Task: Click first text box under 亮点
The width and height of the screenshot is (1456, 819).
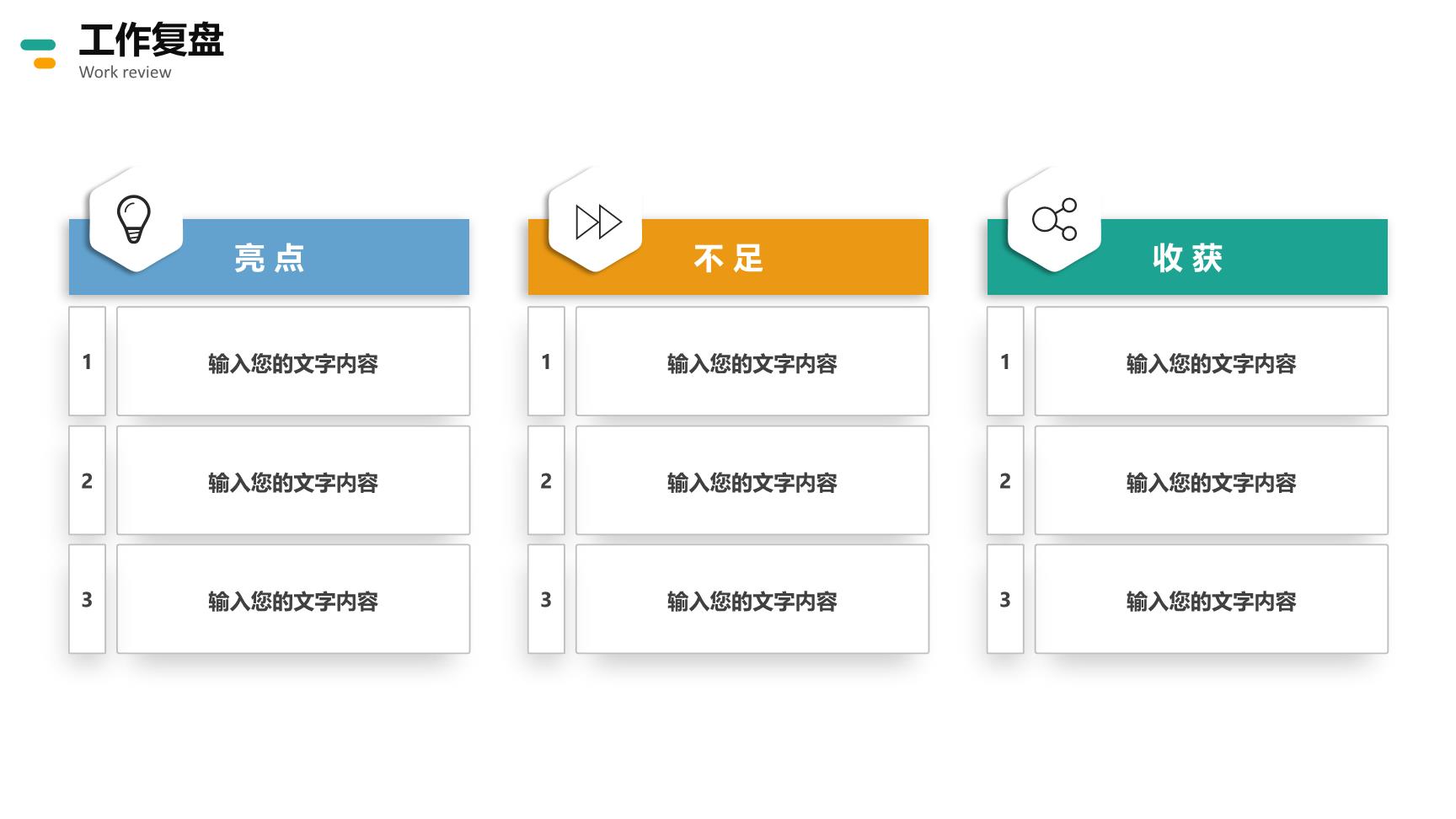Action: point(293,361)
